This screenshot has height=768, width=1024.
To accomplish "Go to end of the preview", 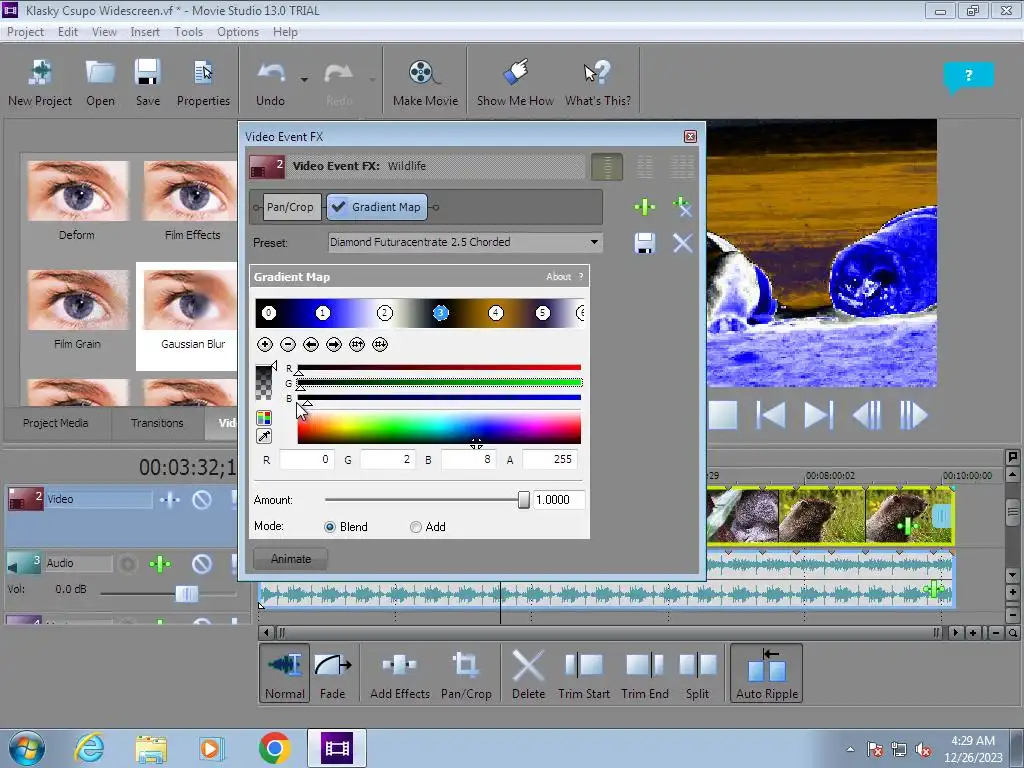I will 818,415.
